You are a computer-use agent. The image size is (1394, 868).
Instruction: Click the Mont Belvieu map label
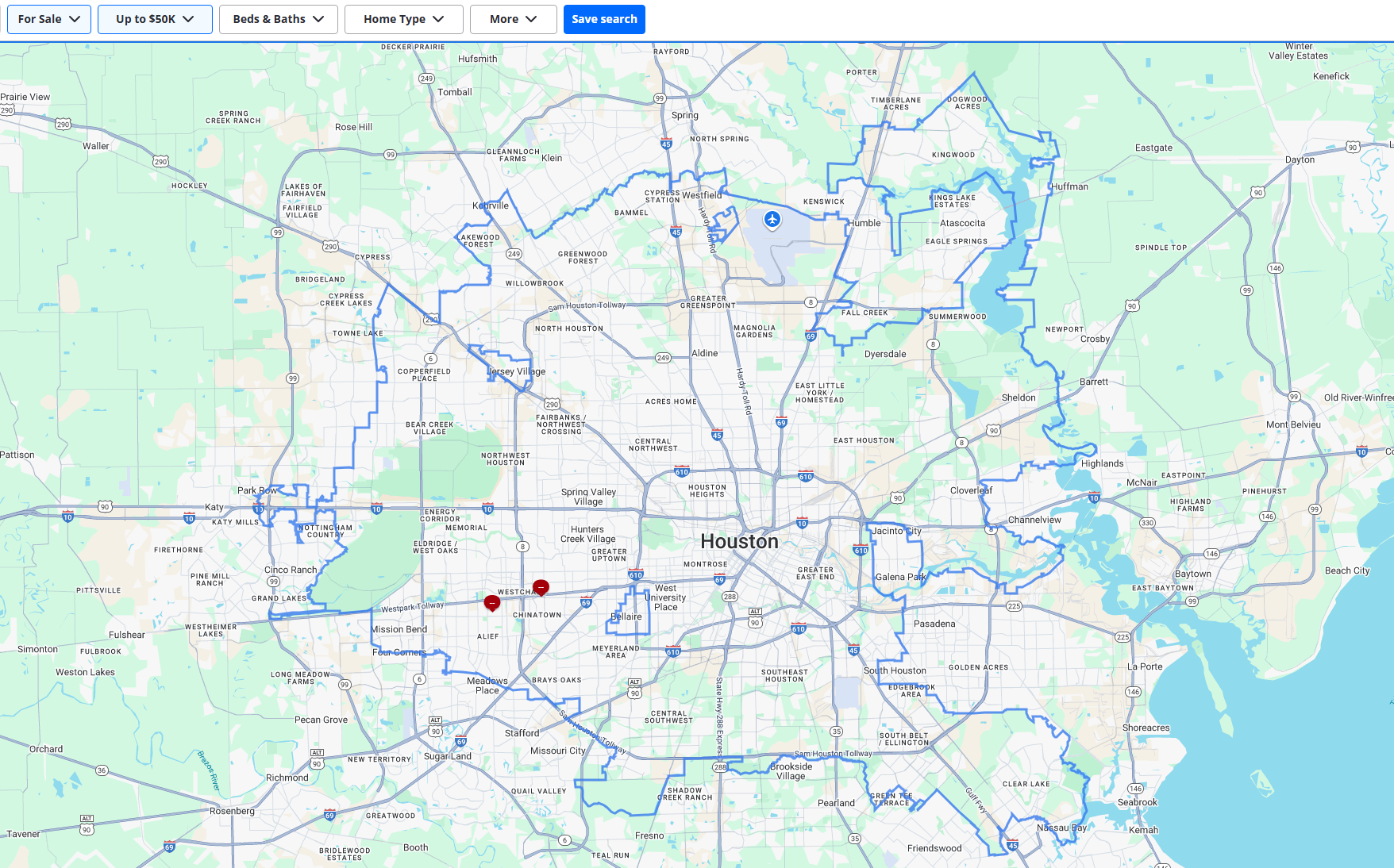[x=1294, y=424]
